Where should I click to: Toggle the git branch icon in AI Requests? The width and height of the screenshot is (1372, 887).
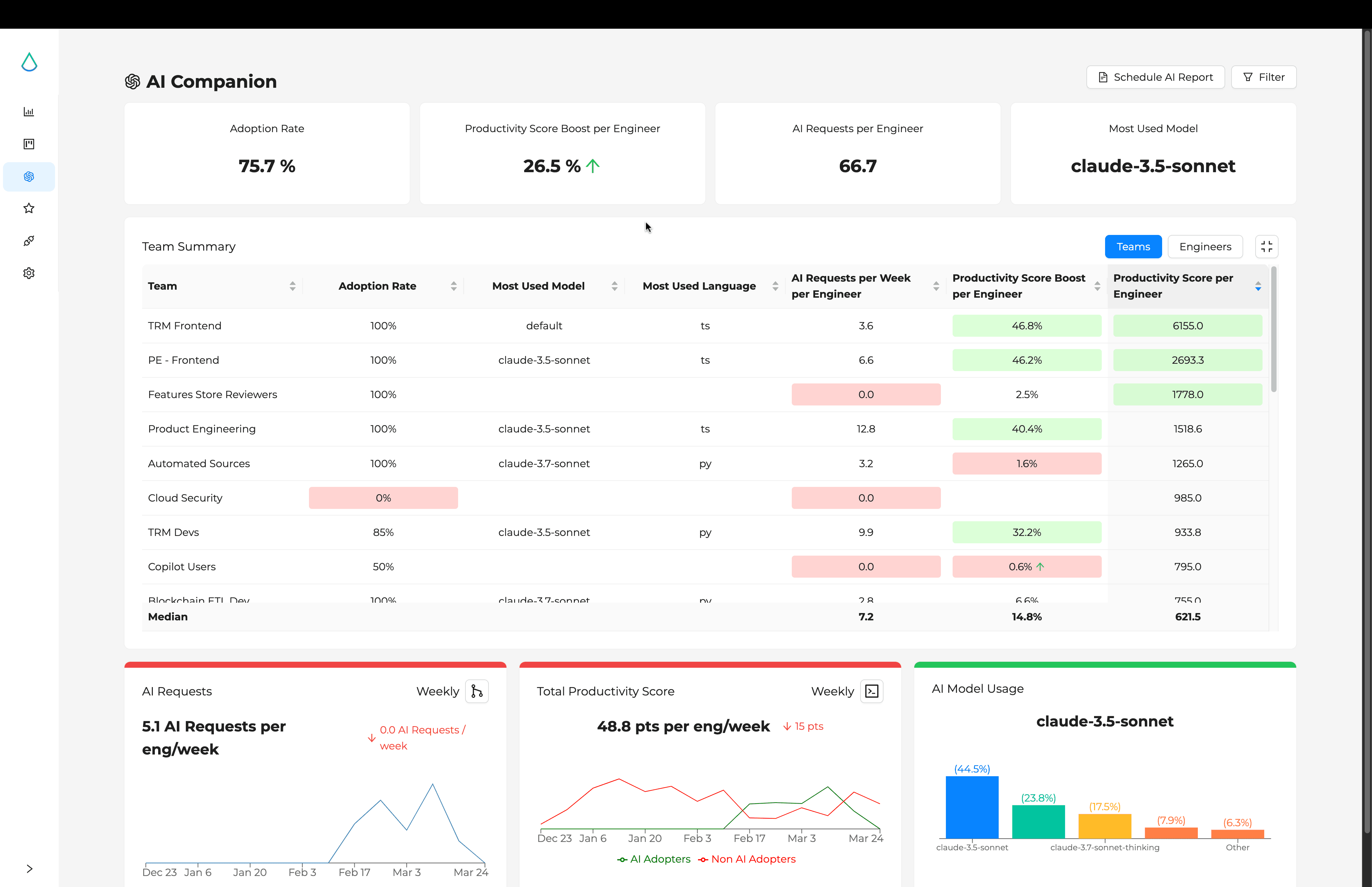click(x=477, y=691)
